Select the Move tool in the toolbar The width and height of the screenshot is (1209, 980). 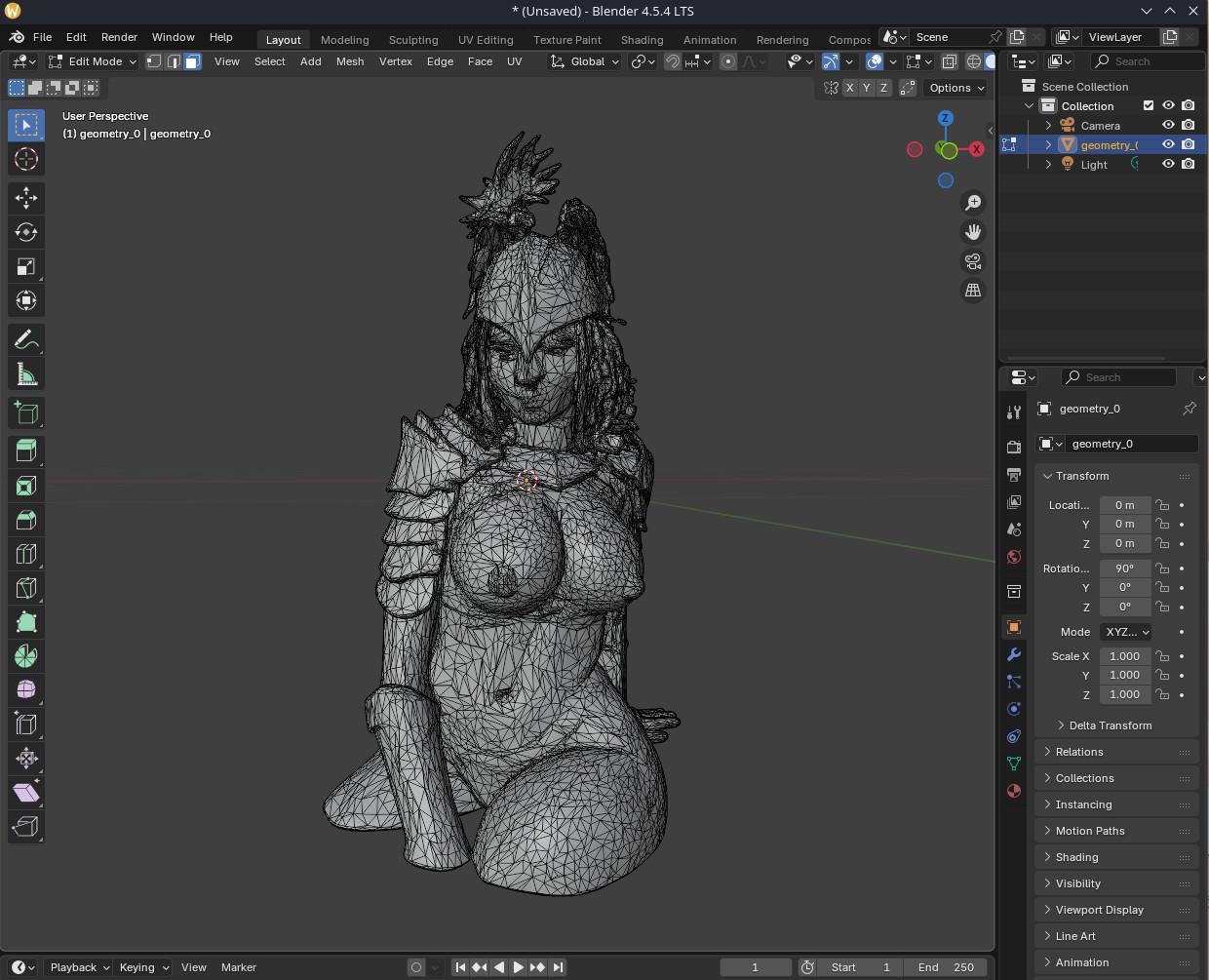tap(26, 198)
